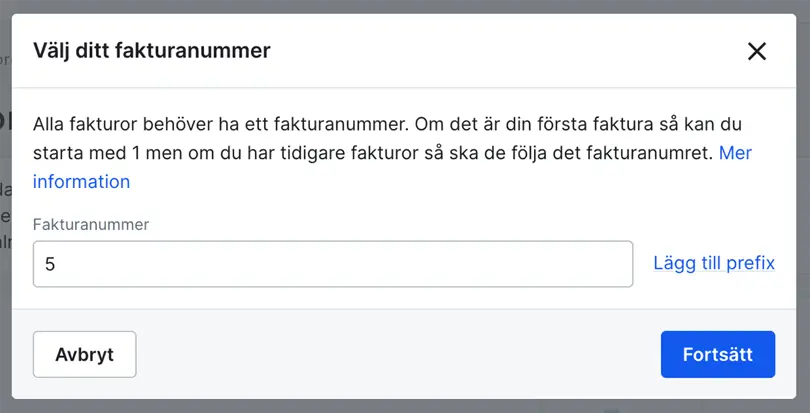Cancel invoice number selection via Avbryt
The width and height of the screenshot is (810, 413).
pos(84,354)
